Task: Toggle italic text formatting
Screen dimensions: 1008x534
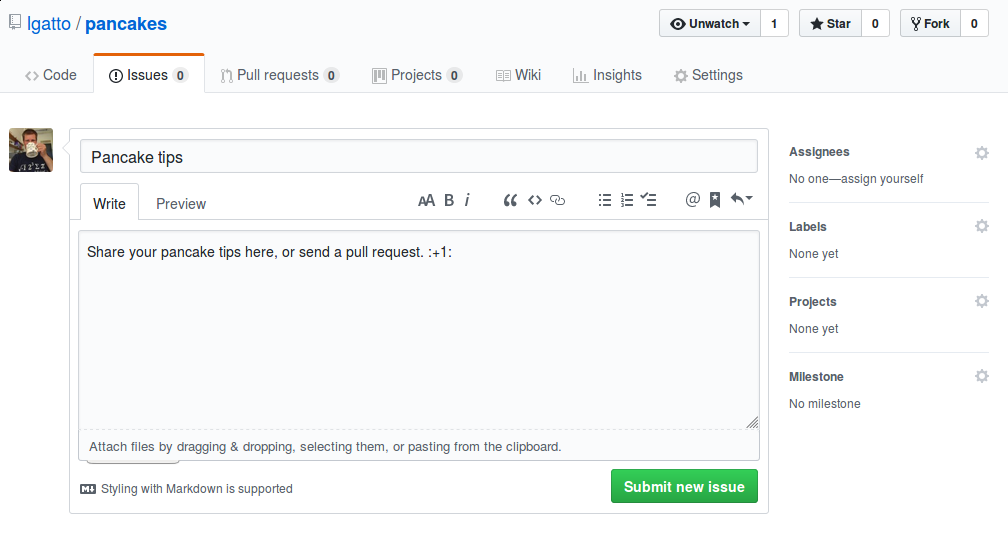Action: 467,200
